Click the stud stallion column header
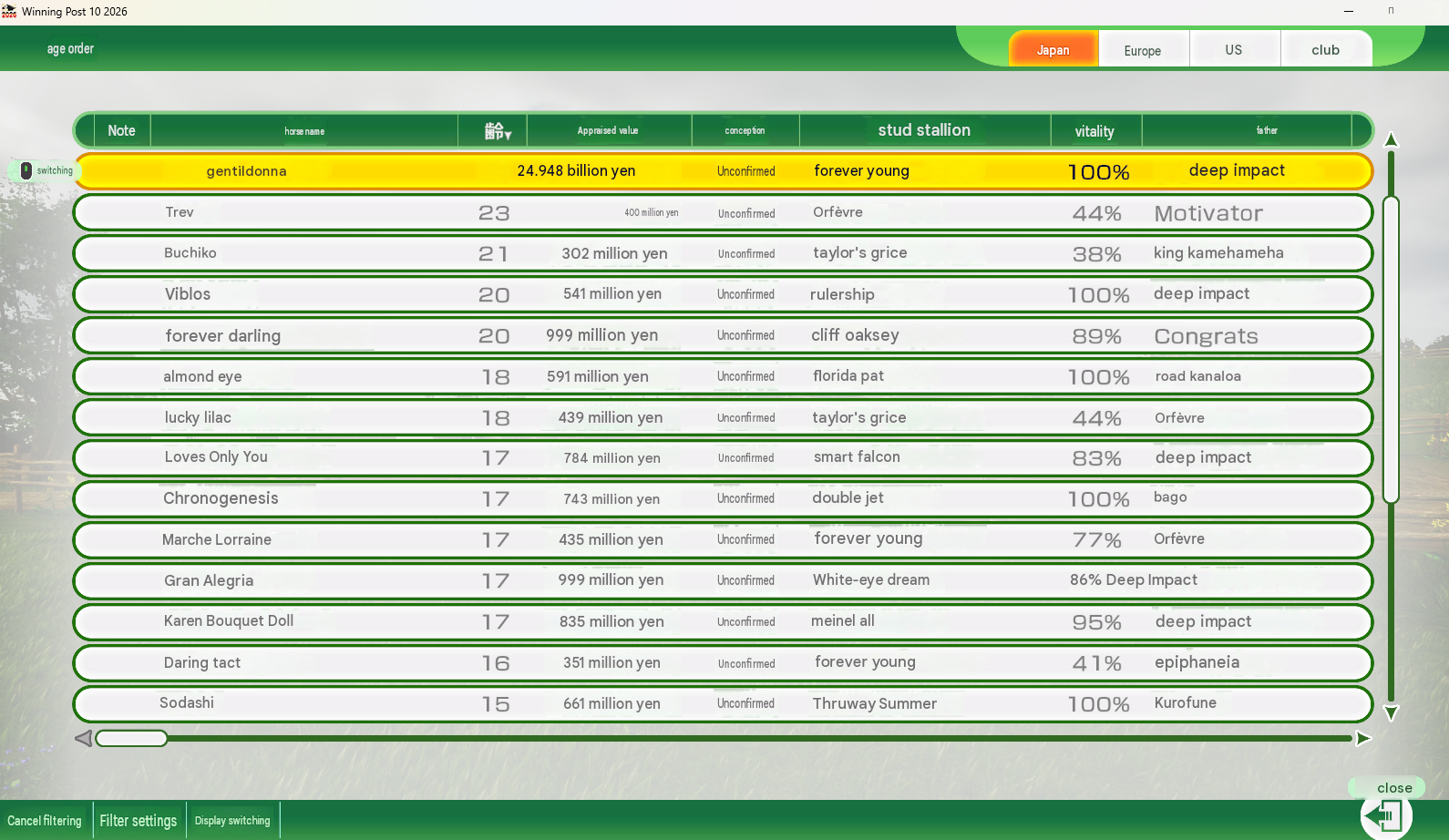Screen dimensions: 1449x840 pyautogui.click(x=924, y=130)
